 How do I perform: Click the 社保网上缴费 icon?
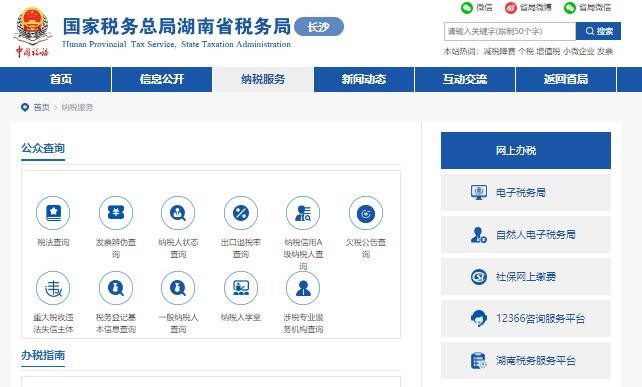coord(479,277)
